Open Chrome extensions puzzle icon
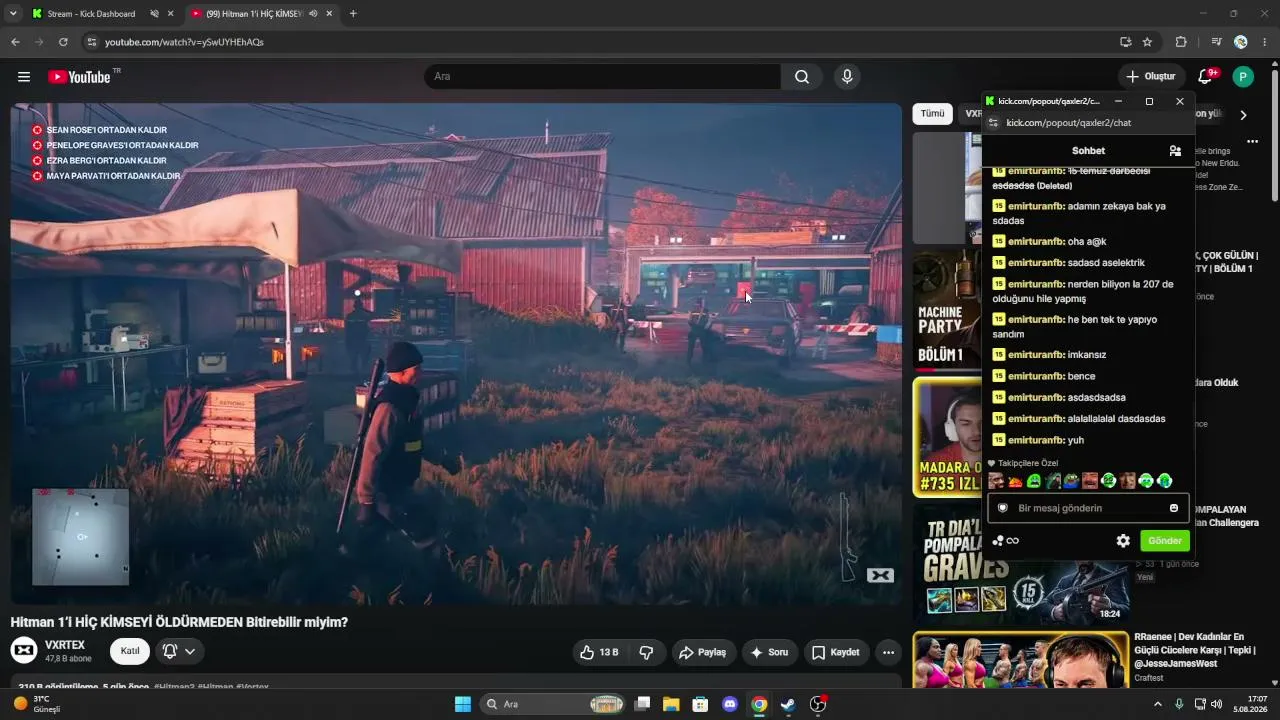This screenshot has height=720, width=1280. (x=1181, y=42)
